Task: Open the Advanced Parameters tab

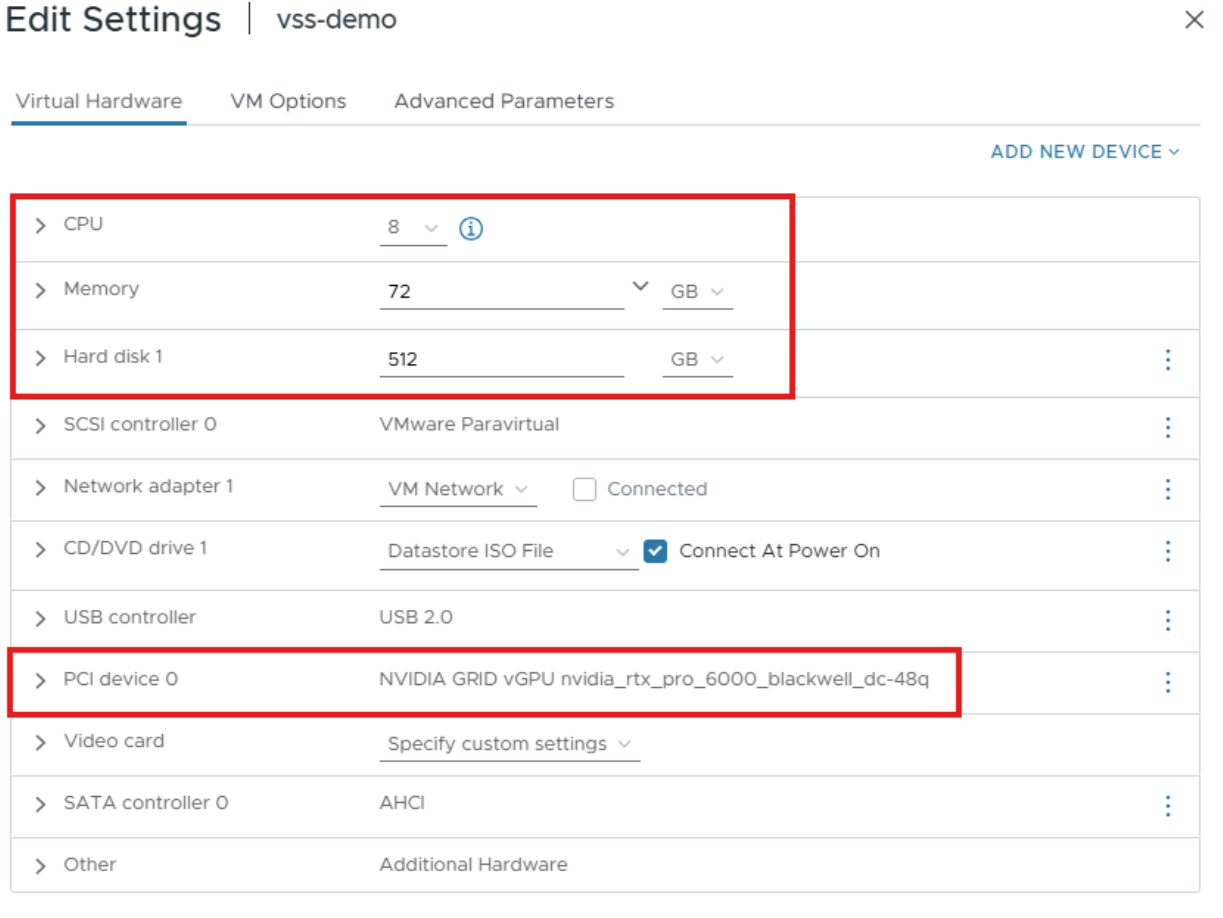Action: [x=504, y=101]
